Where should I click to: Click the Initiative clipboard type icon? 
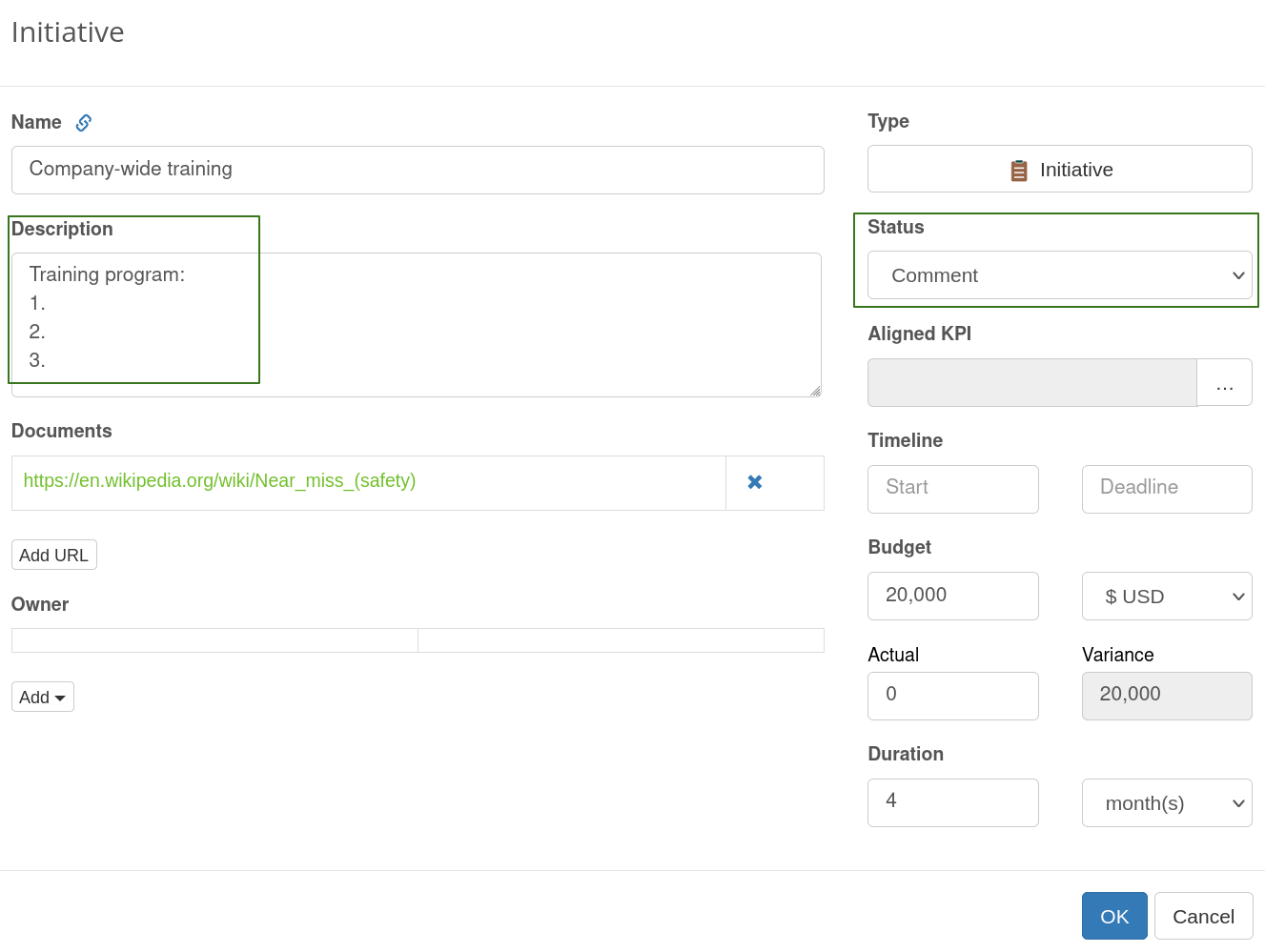1019,171
